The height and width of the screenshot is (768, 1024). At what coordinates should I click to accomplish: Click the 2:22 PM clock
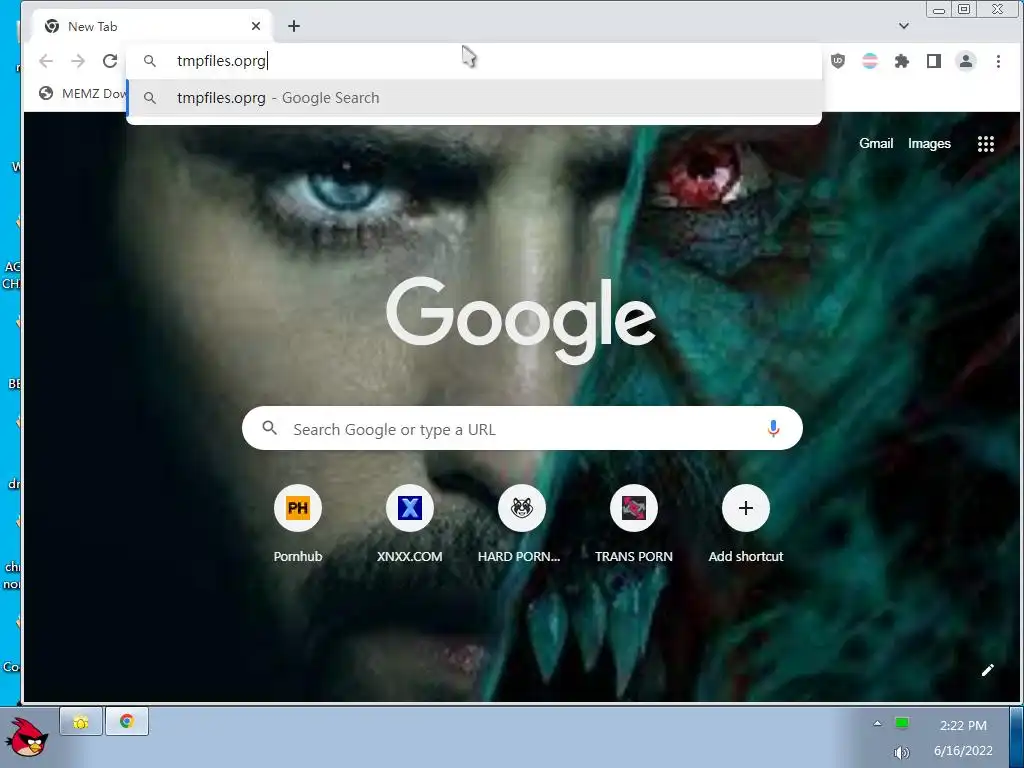click(x=963, y=726)
